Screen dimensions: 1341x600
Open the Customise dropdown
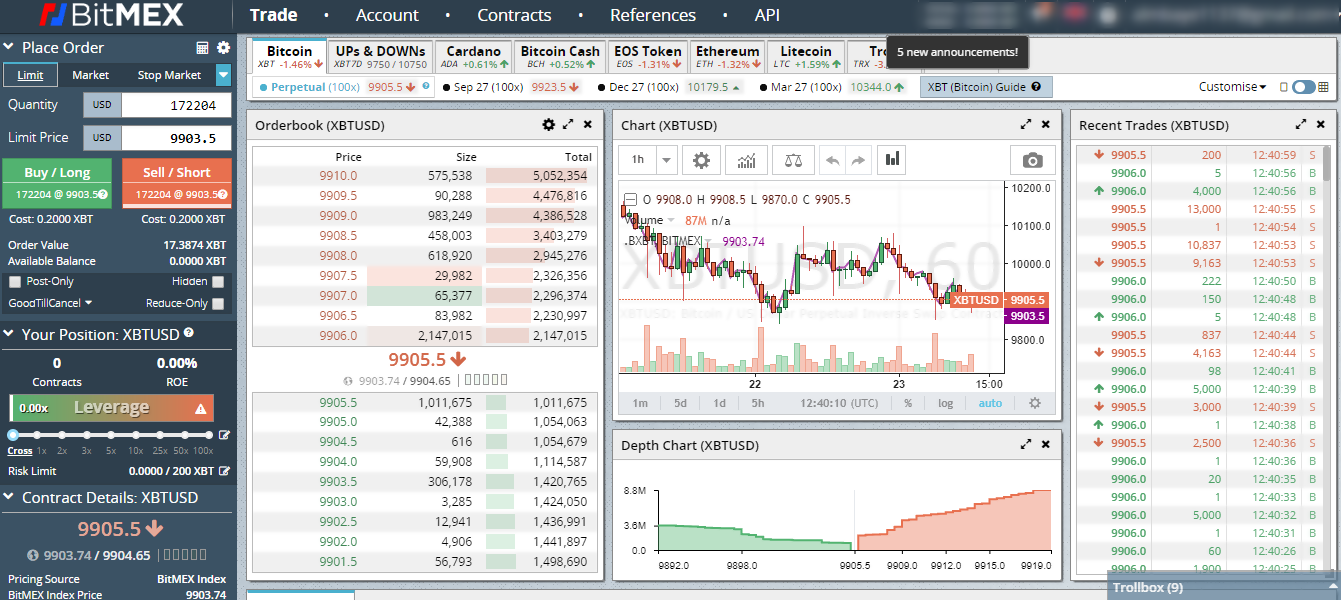click(1232, 87)
